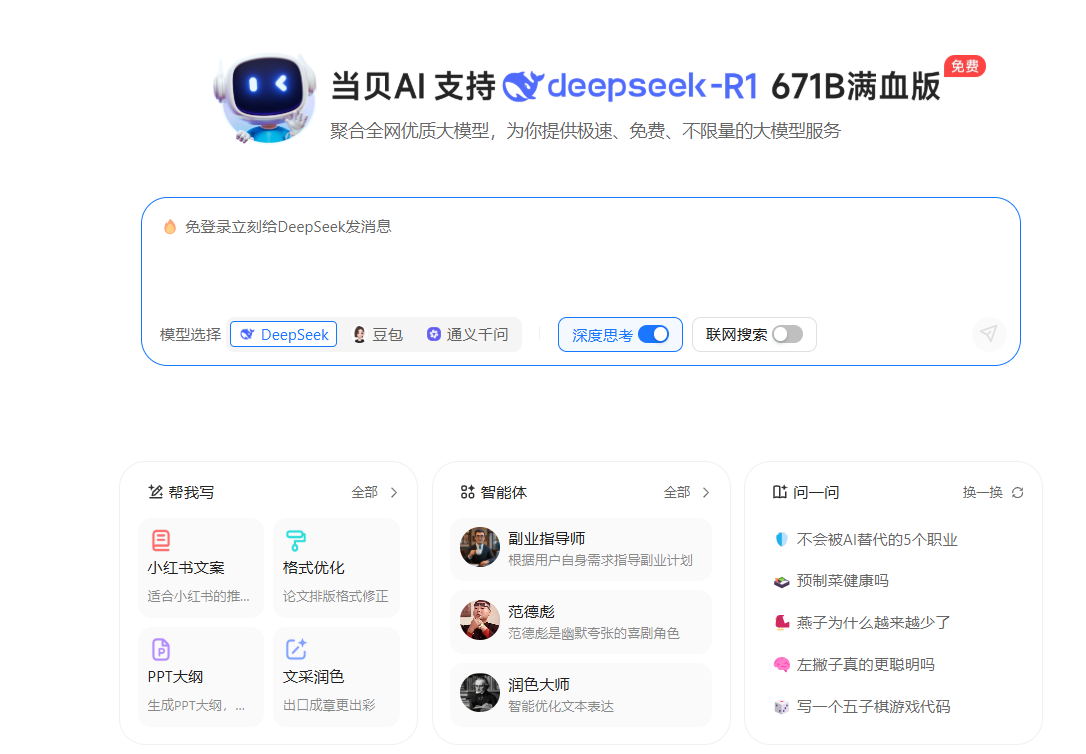Click the 润色大师 avatar
This screenshot has height=754, width=1086.
pos(480,693)
